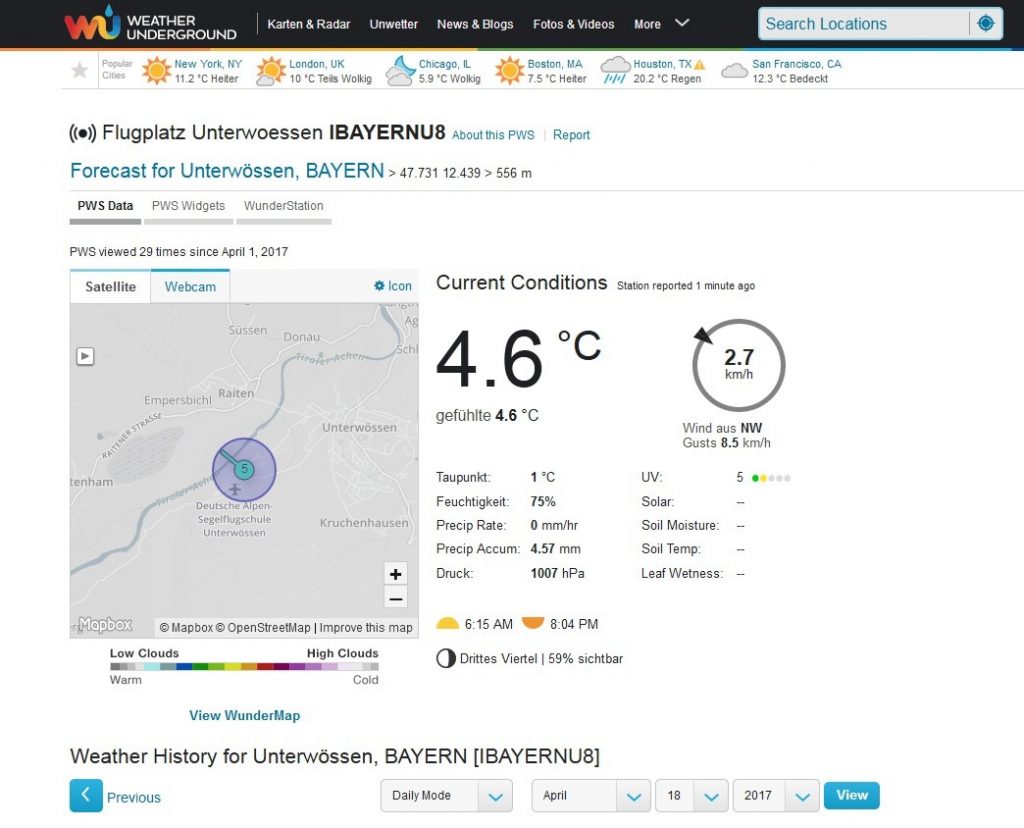Open the Daily Mode dropdown

tap(447, 795)
